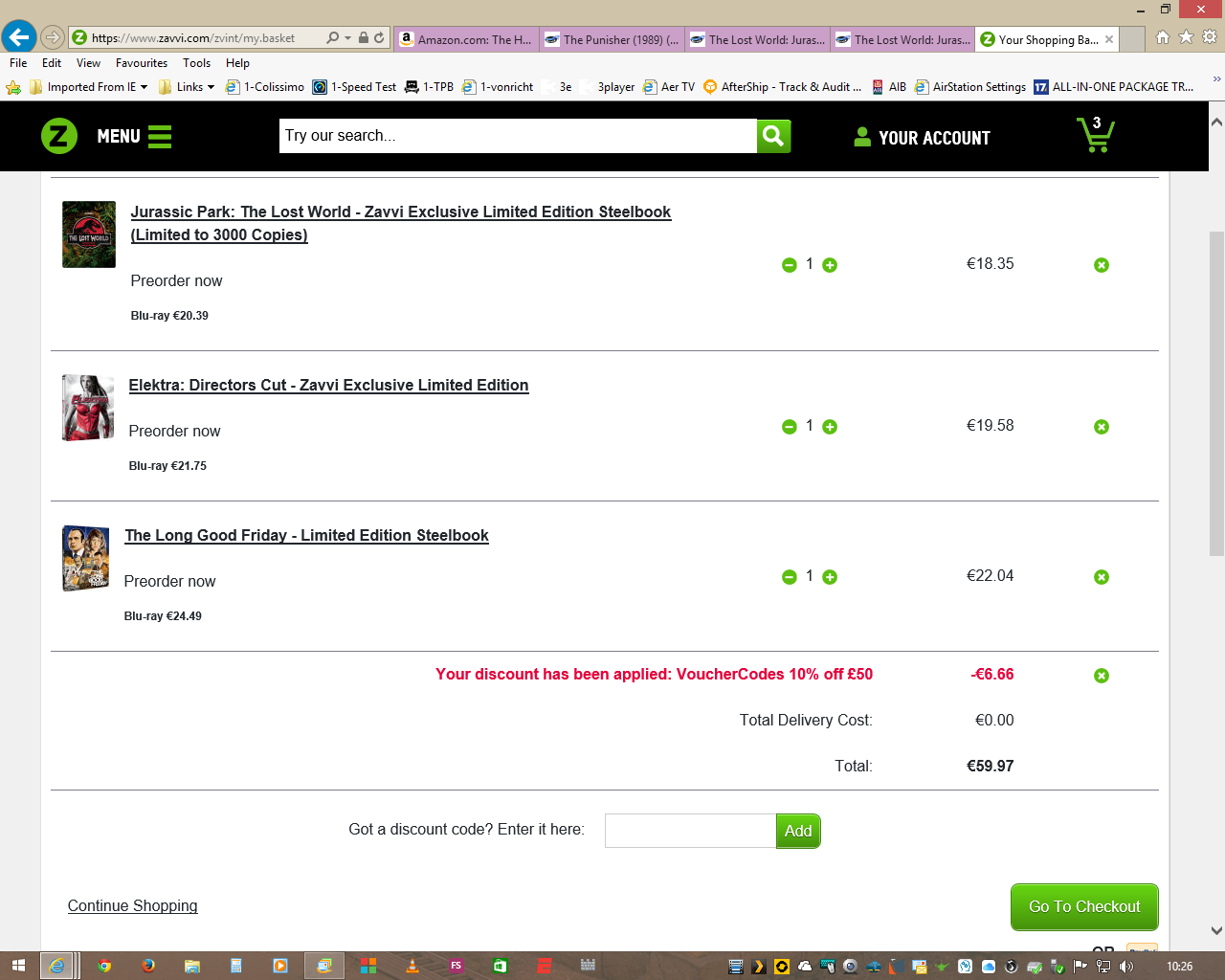Open YOUR ACCOUNT in the header
The width and height of the screenshot is (1225, 980).
(x=922, y=137)
